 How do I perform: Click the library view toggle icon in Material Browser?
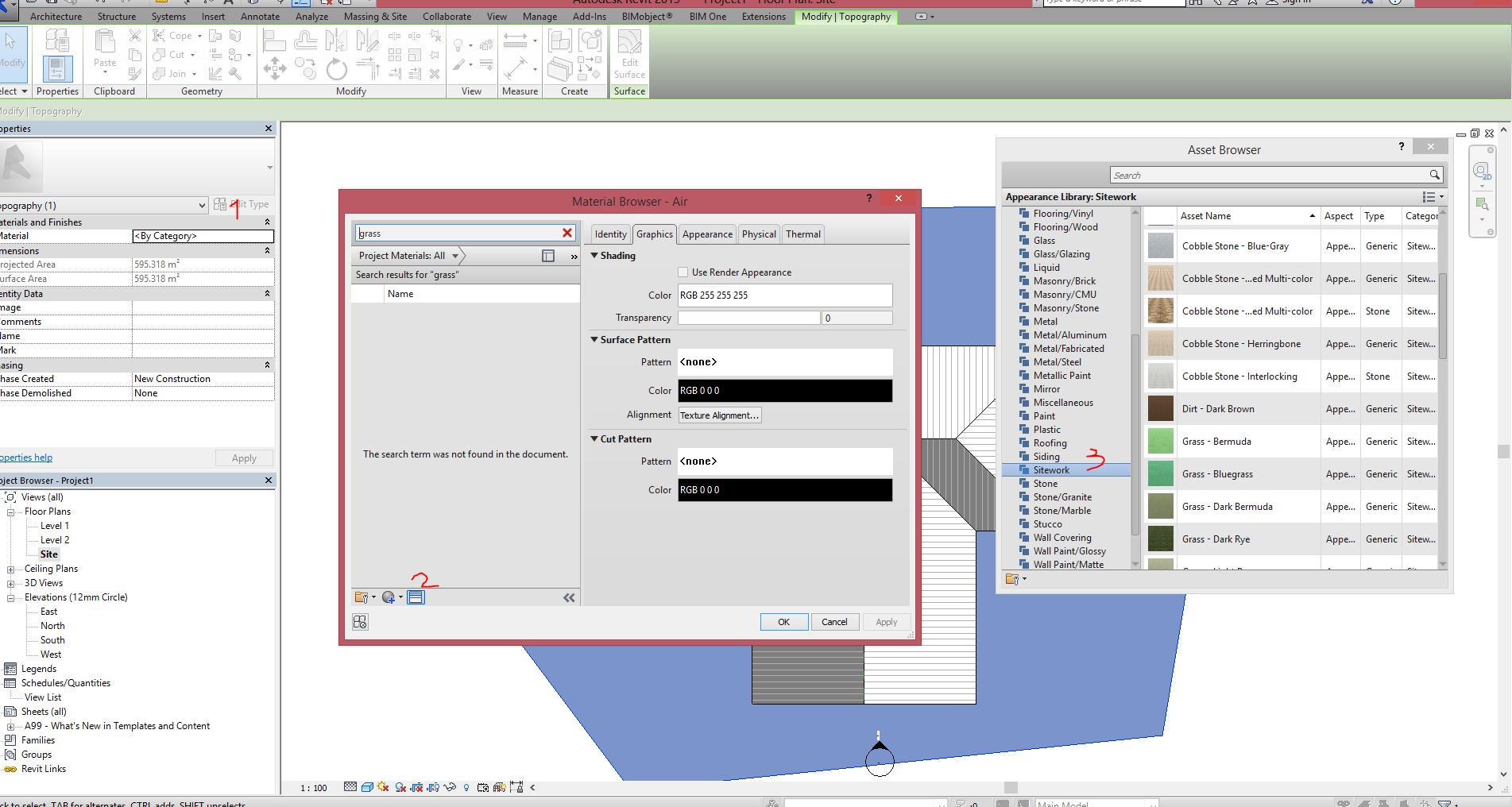[548, 256]
